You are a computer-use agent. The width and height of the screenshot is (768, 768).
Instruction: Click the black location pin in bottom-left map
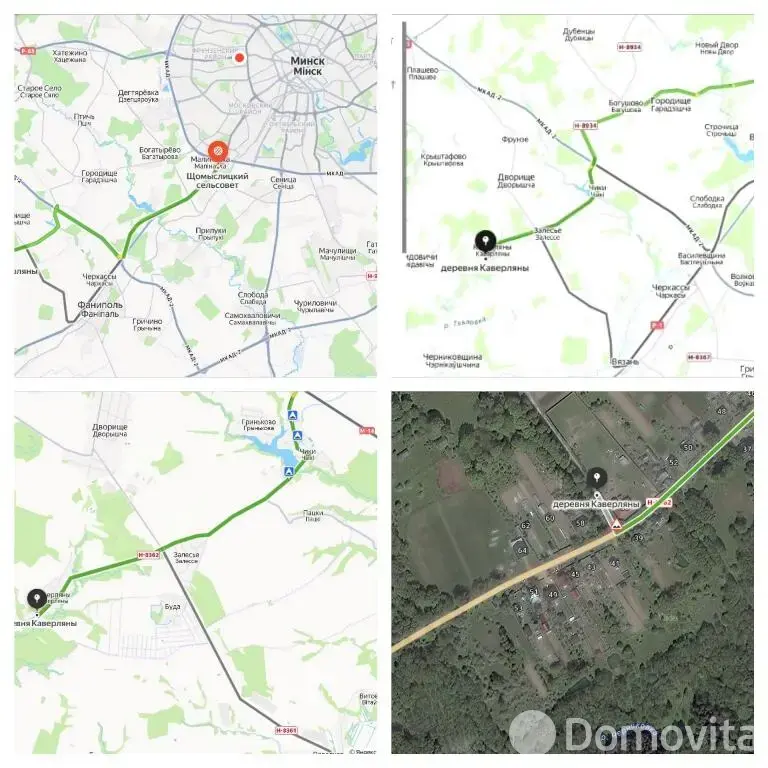coord(37,599)
